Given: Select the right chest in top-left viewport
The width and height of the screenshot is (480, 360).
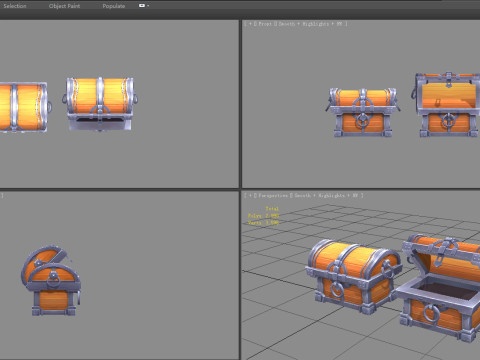Looking at the screenshot, I should (100, 104).
